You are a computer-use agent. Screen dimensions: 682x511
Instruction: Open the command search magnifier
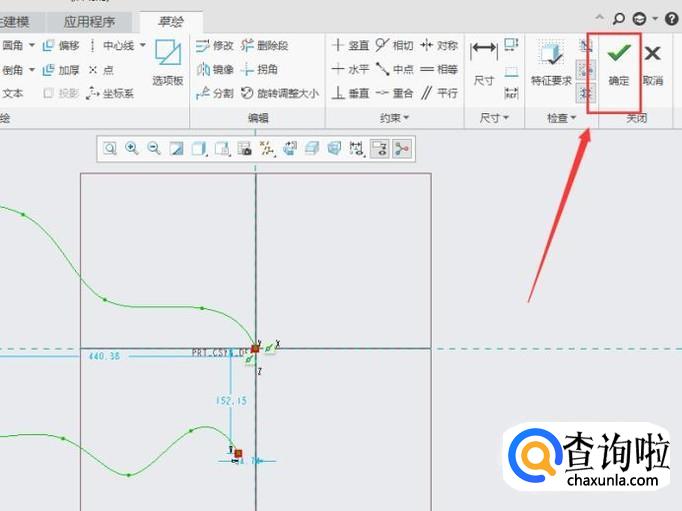click(x=618, y=19)
